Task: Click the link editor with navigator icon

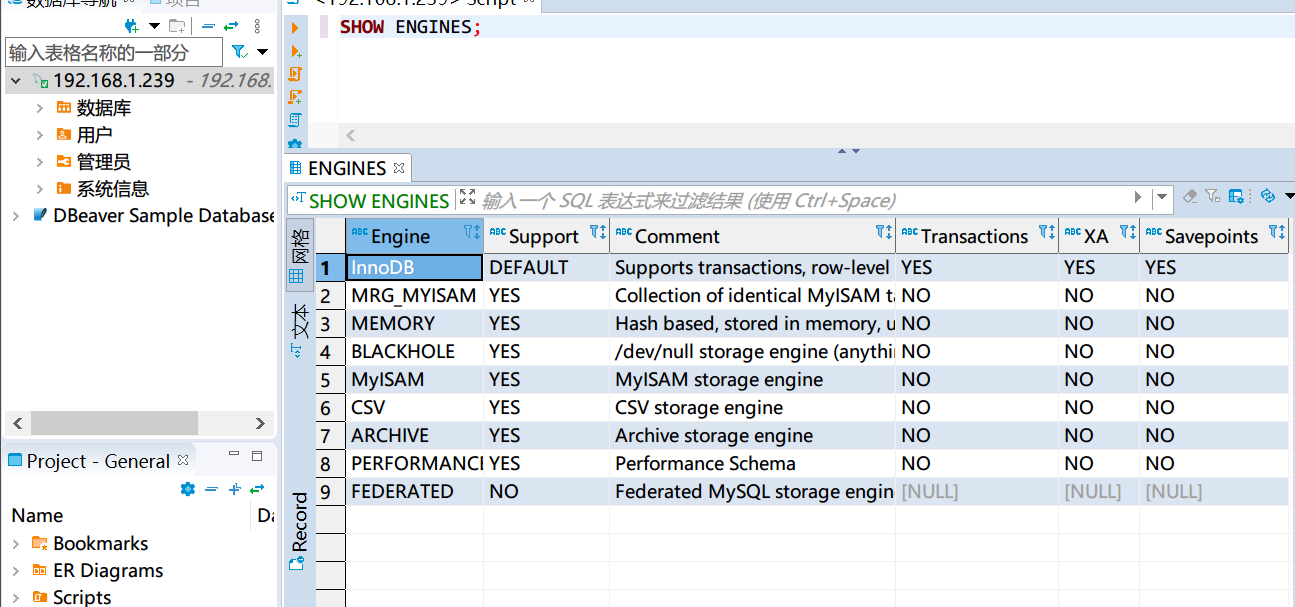Action: click(230, 27)
